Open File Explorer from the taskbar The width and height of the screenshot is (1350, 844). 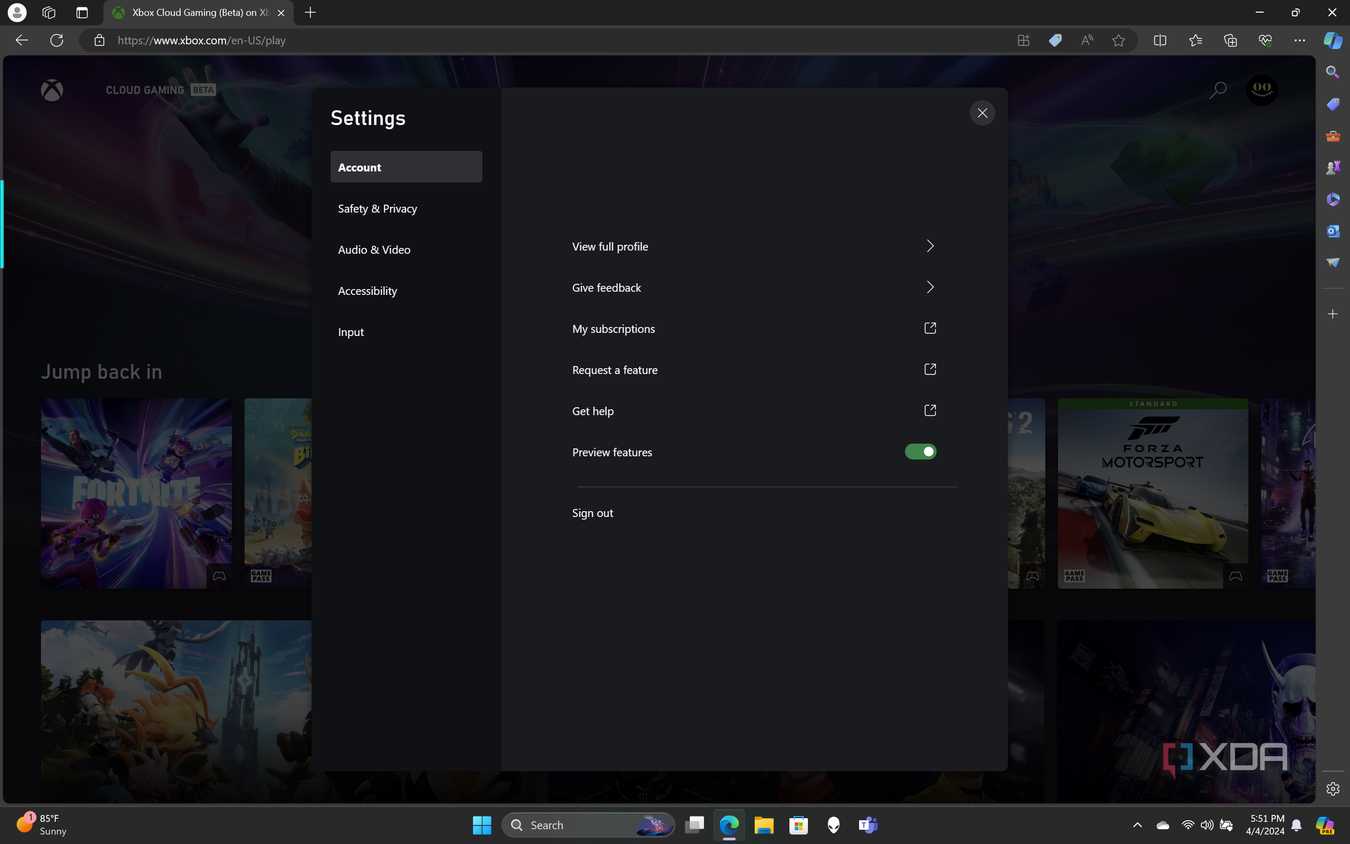click(x=764, y=825)
